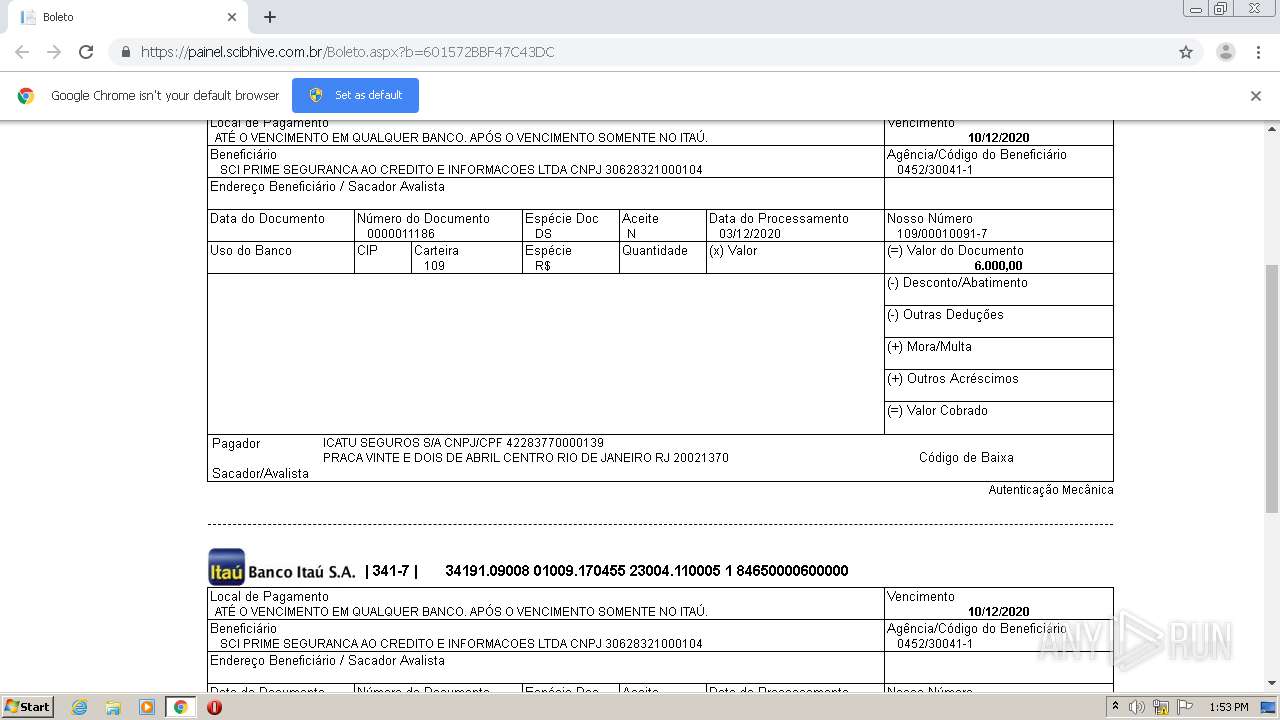Click the Show desktop button on the taskbar

click(x=1268, y=707)
